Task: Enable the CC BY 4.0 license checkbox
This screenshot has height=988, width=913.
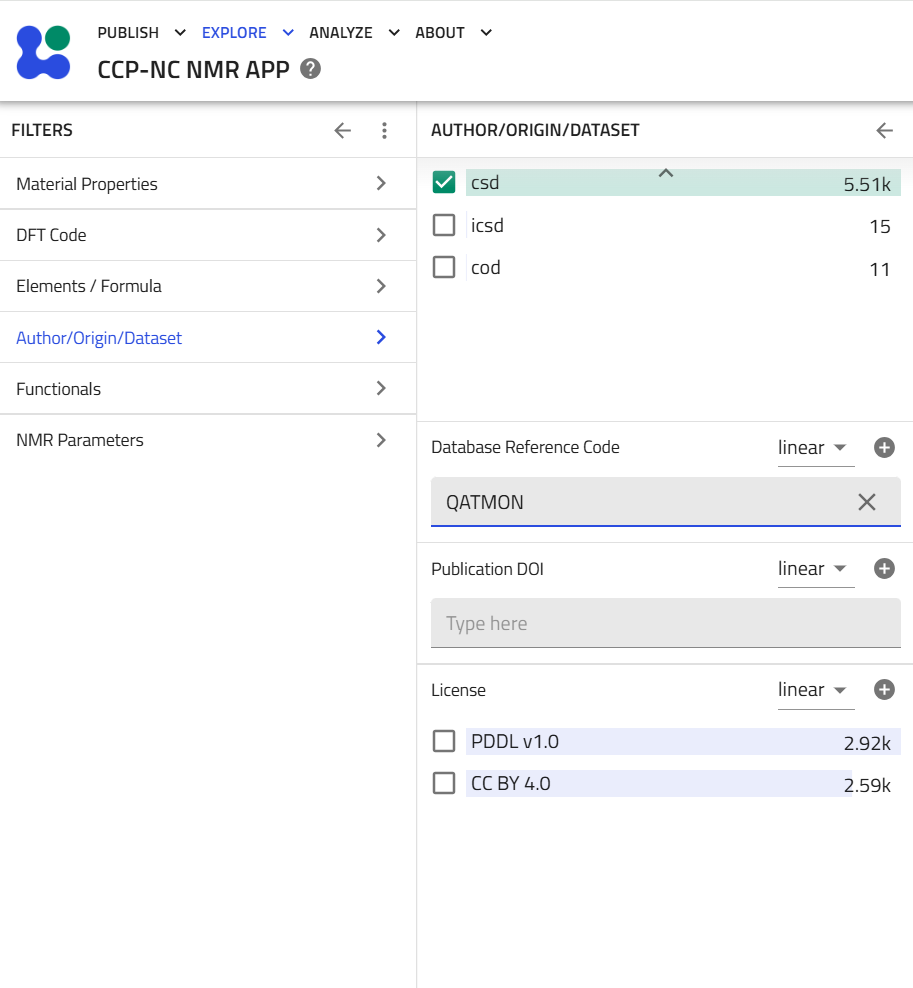Action: point(444,783)
